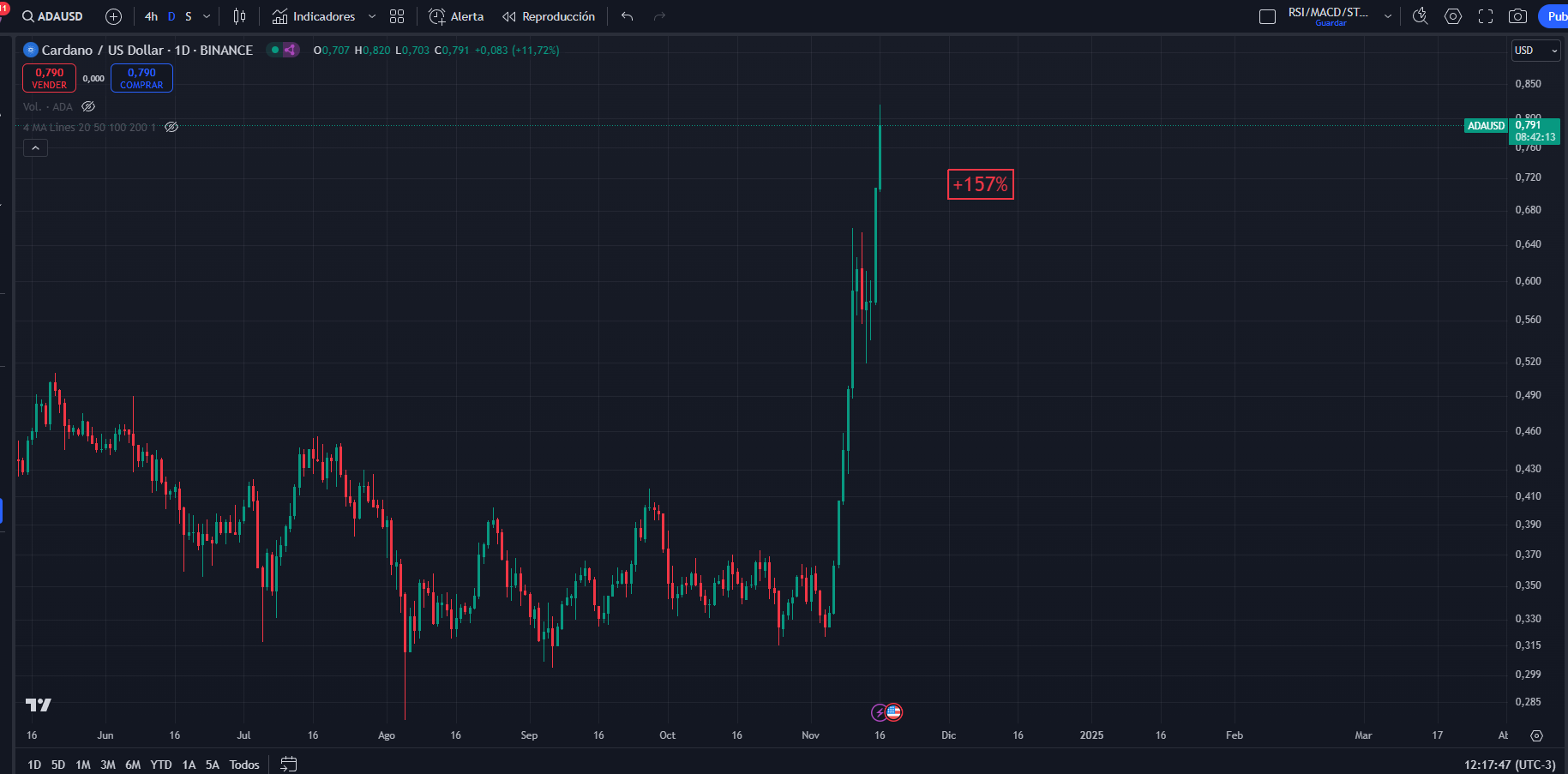The width and height of the screenshot is (1568, 774).
Task: Open the go-to-date calendar icon
Action: pyautogui.click(x=289, y=764)
